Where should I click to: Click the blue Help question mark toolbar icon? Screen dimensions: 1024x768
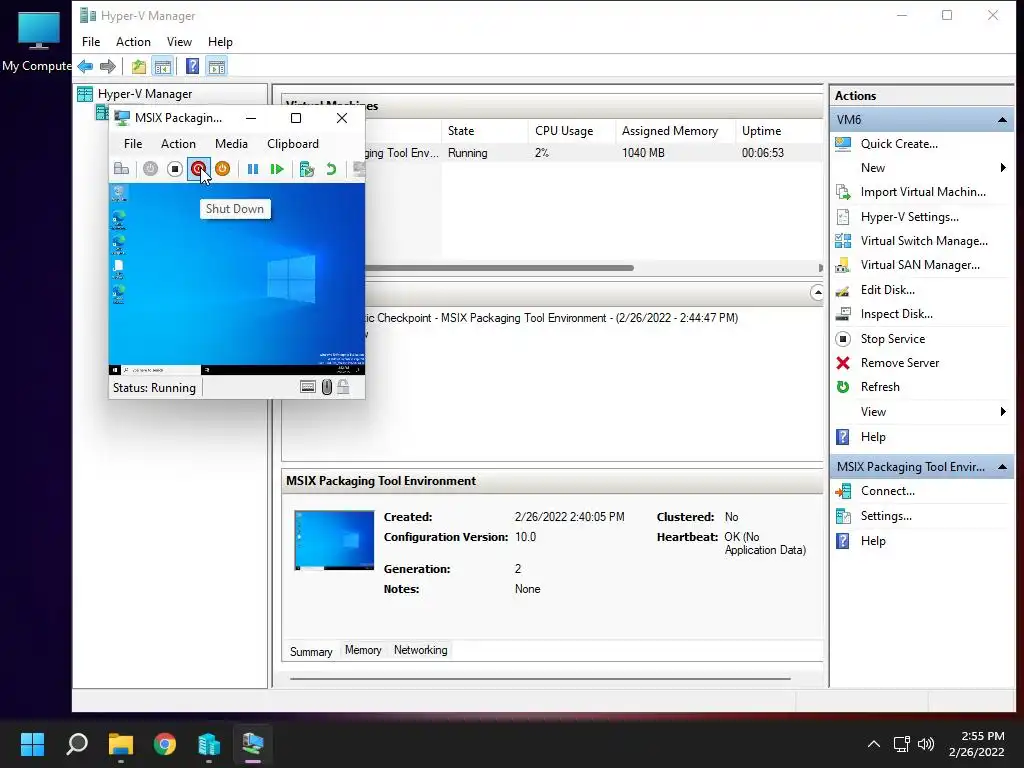(x=192, y=66)
